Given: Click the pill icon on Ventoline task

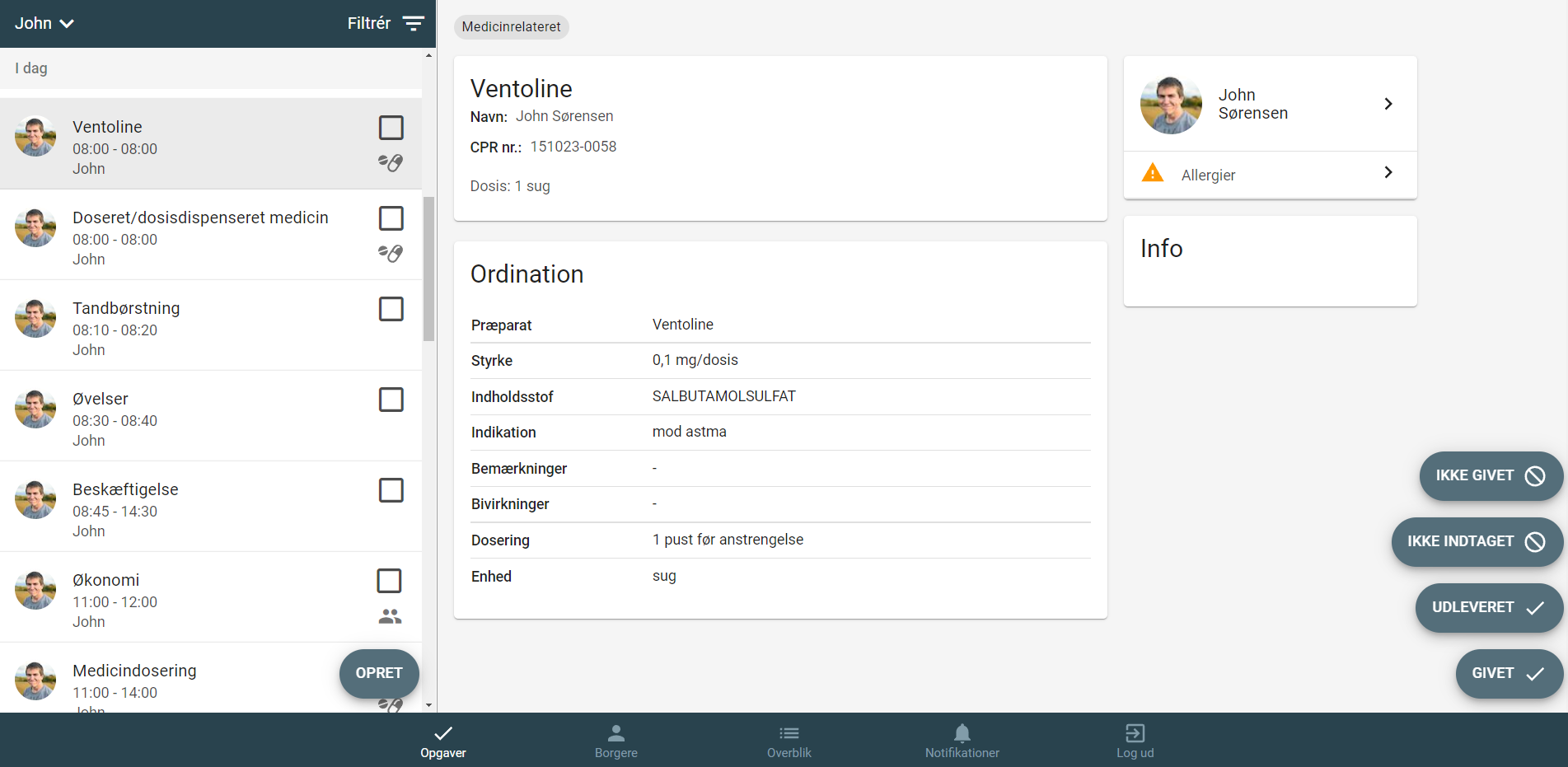Looking at the screenshot, I should click(391, 162).
